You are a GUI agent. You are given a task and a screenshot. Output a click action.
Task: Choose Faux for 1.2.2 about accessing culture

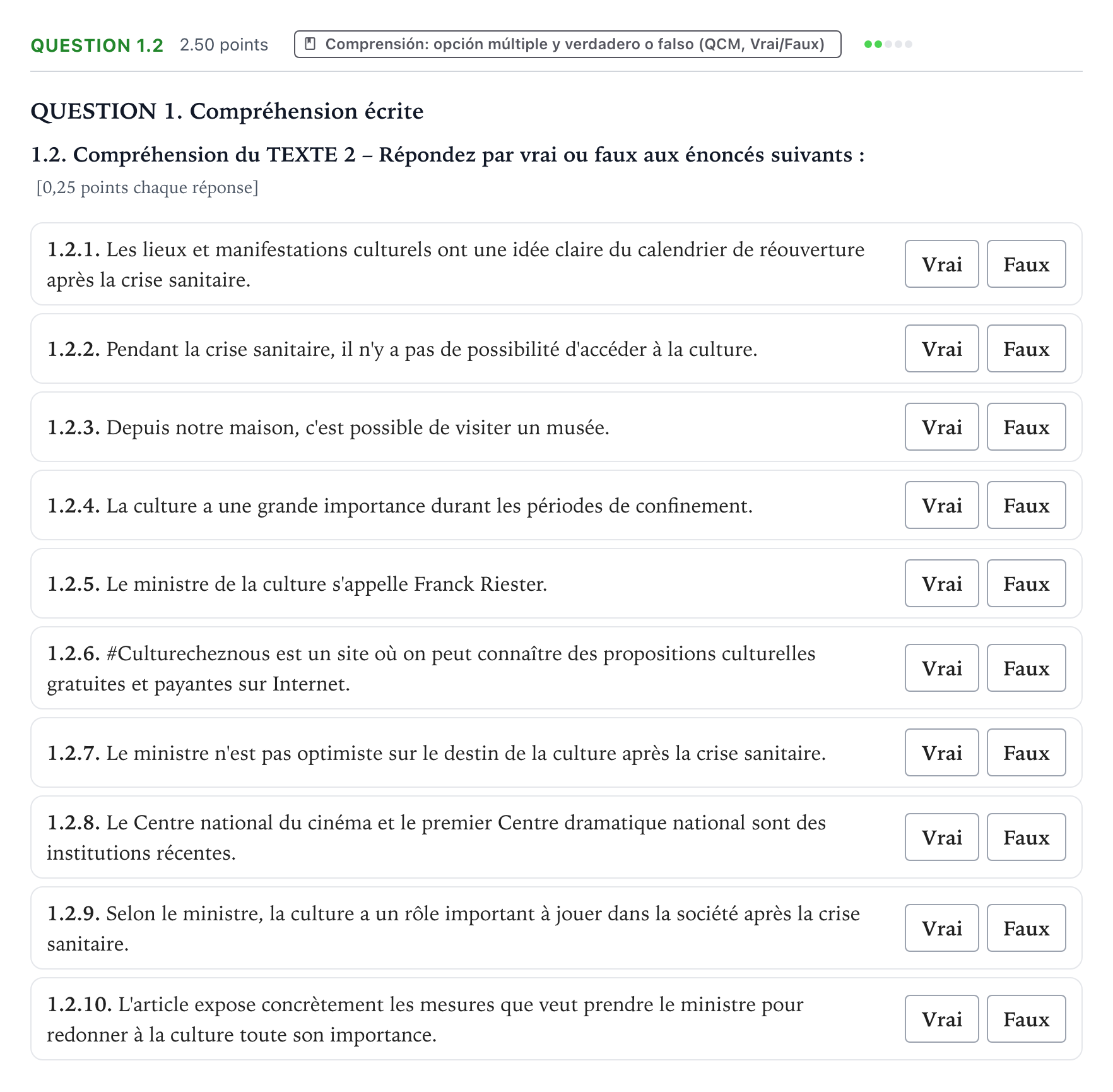pos(1026,348)
